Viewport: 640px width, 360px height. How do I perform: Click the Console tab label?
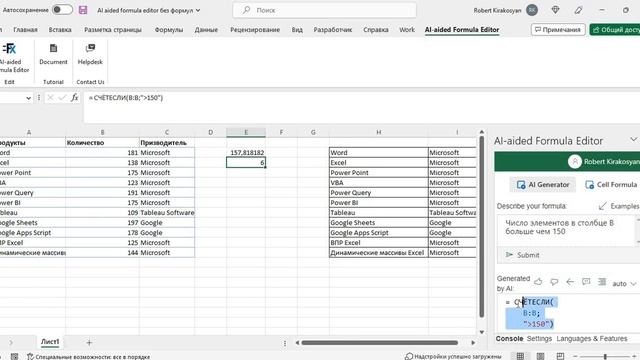click(x=509, y=338)
